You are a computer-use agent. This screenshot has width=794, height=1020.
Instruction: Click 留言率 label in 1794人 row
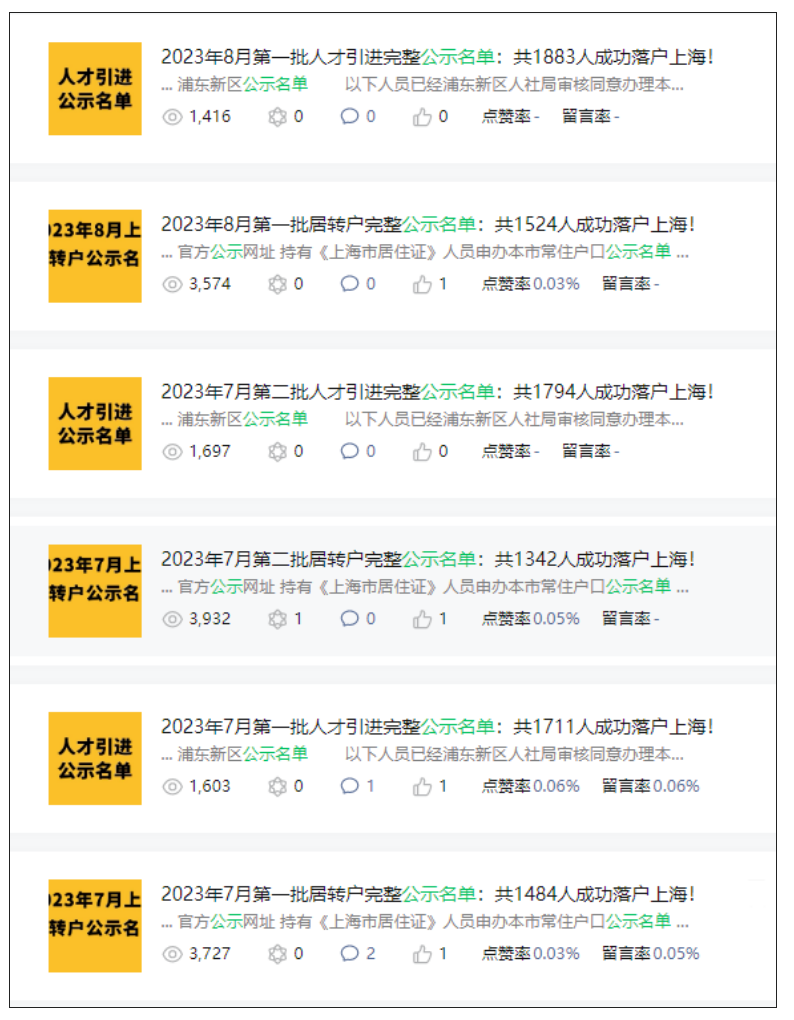(587, 451)
